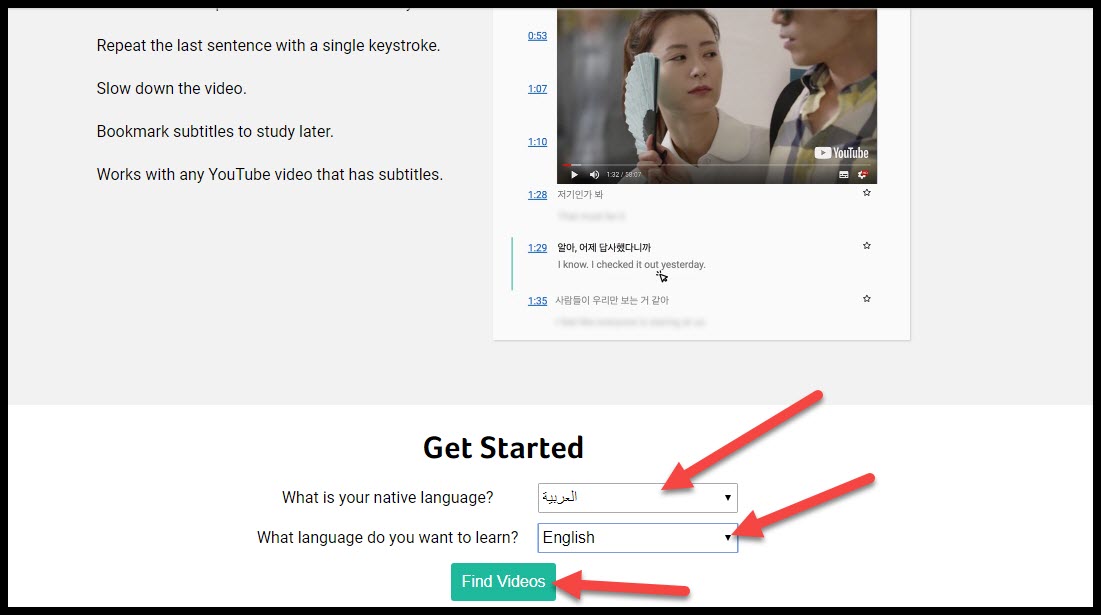Viewport: 1101px width, 615px height.
Task: Open the 1:35 timestamp link
Action: click(x=537, y=301)
